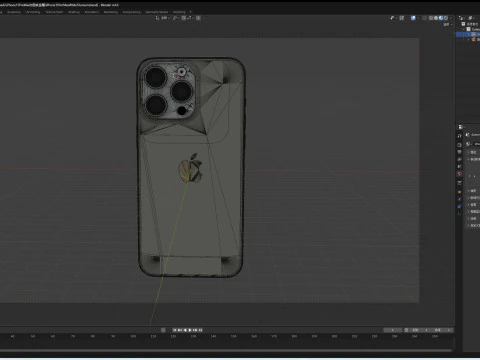Open the viewport Options dropdown below shading buttons
The image size is (480, 360).
(448, 24)
